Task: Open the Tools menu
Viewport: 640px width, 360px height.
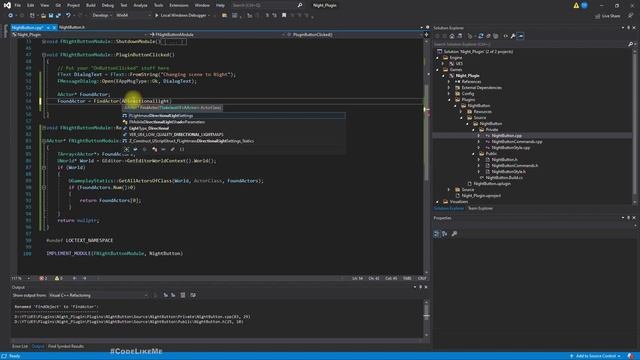Action: pos(158,5)
